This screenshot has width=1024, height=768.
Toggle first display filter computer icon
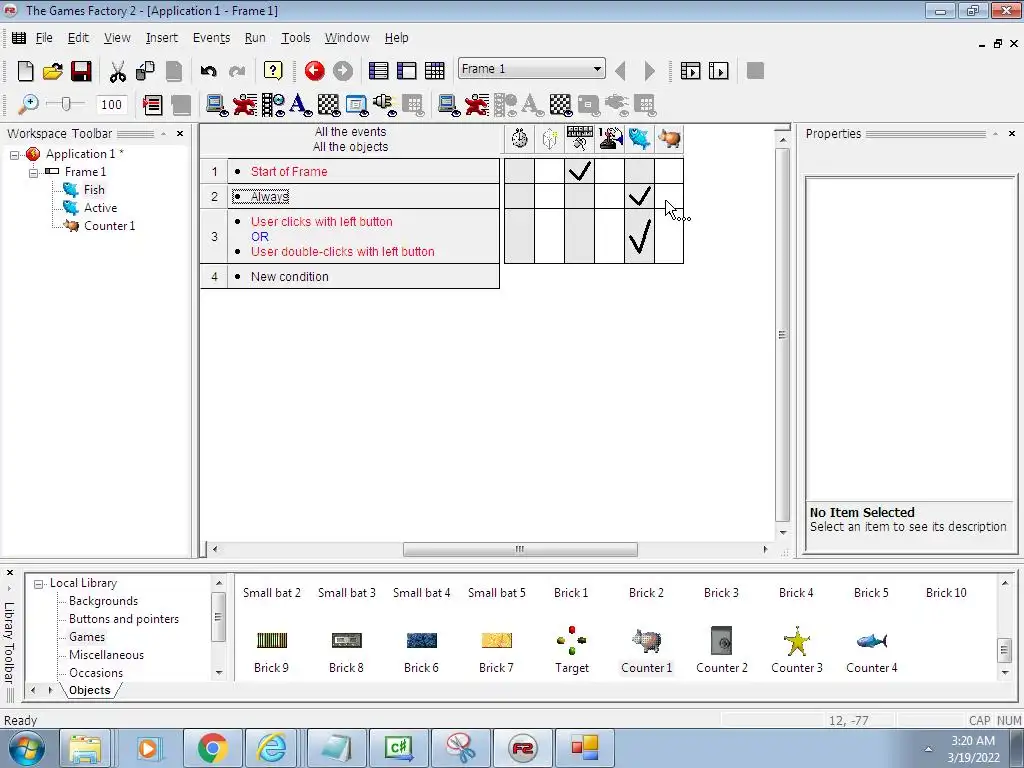(216, 104)
